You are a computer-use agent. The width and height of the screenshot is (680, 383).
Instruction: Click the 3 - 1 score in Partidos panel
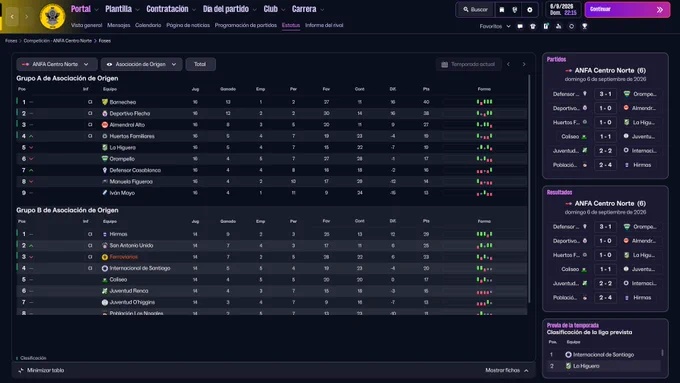[605, 94]
